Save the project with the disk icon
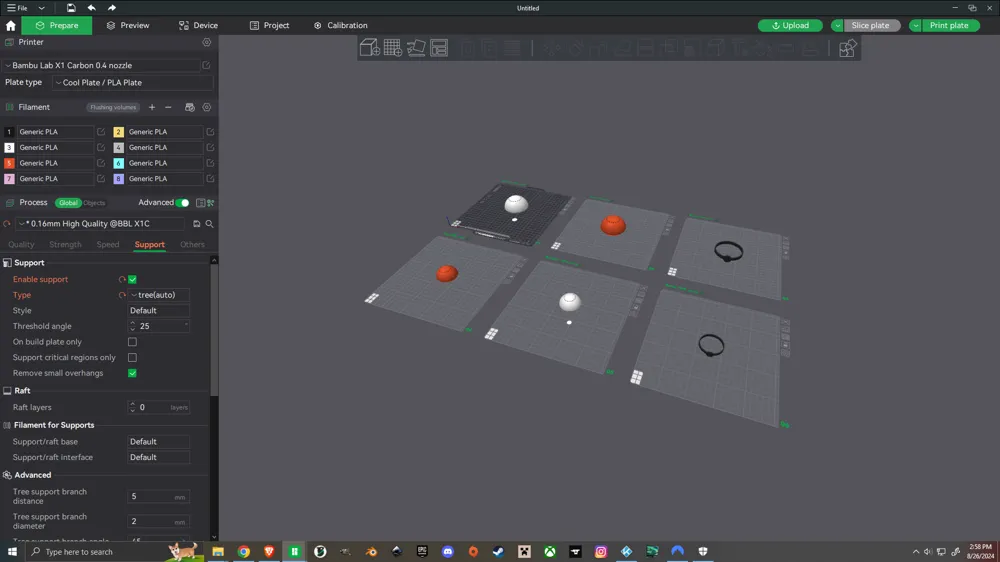The width and height of the screenshot is (1000, 562). tap(71, 8)
